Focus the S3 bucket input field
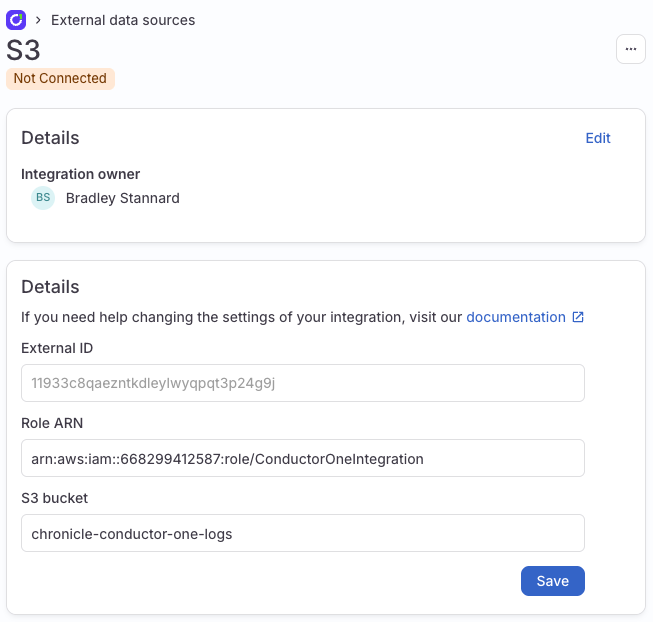The image size is (653, 622). [303, 533]
